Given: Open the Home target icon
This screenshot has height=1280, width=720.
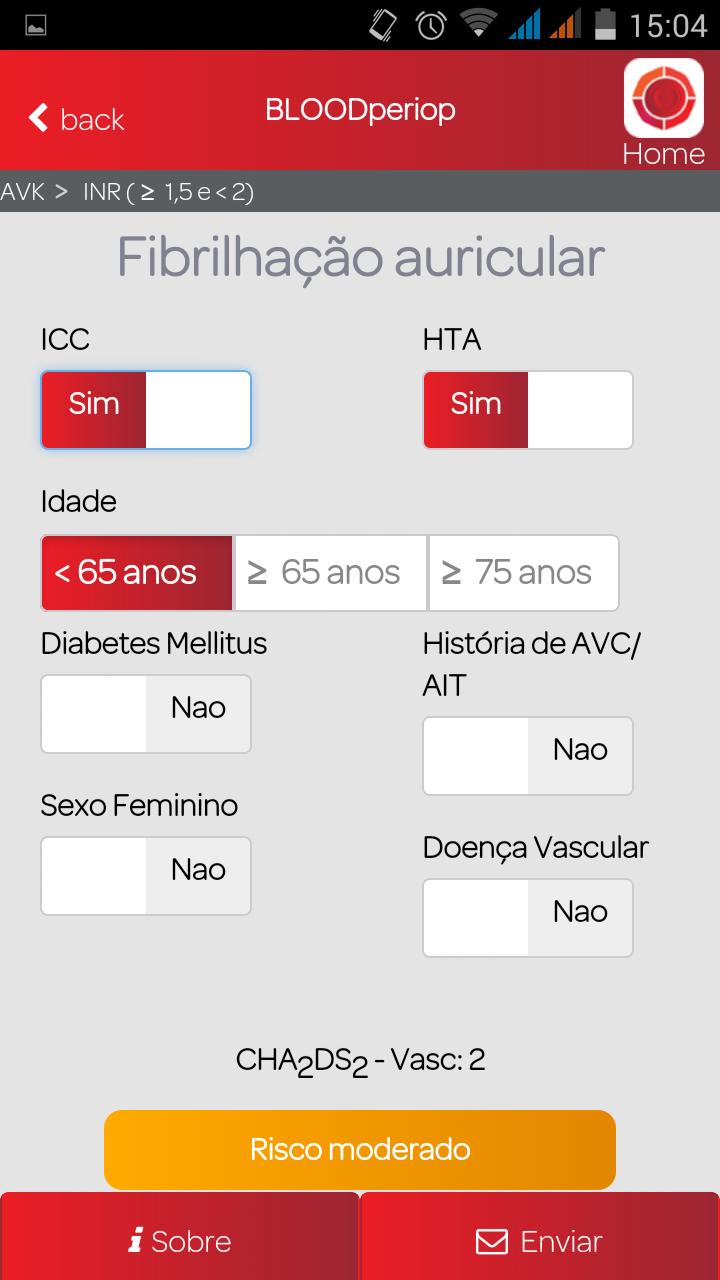Looking at the screenshot, I should (663, 98).
